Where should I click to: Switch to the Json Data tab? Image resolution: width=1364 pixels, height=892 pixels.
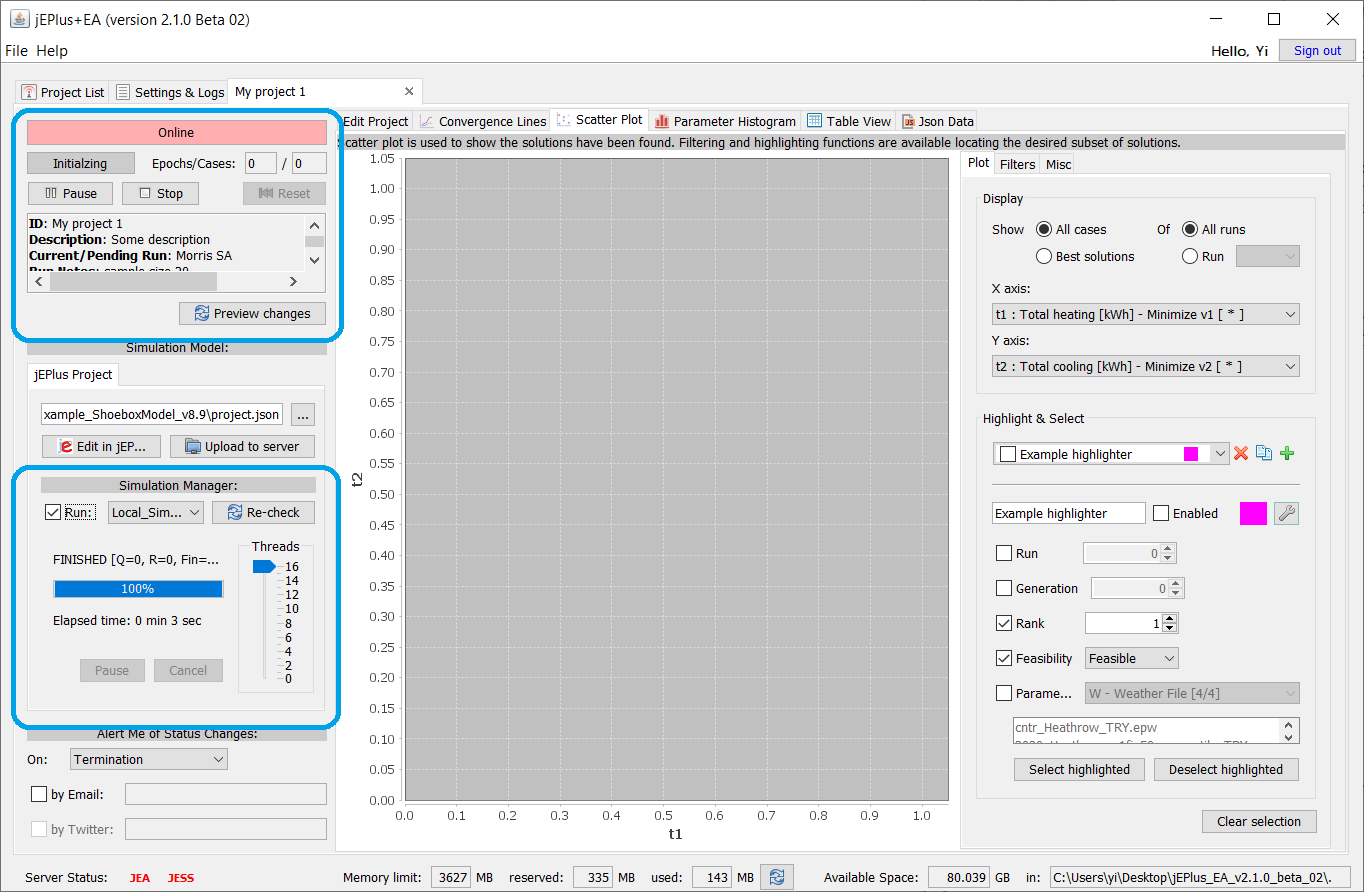(937, 121)
